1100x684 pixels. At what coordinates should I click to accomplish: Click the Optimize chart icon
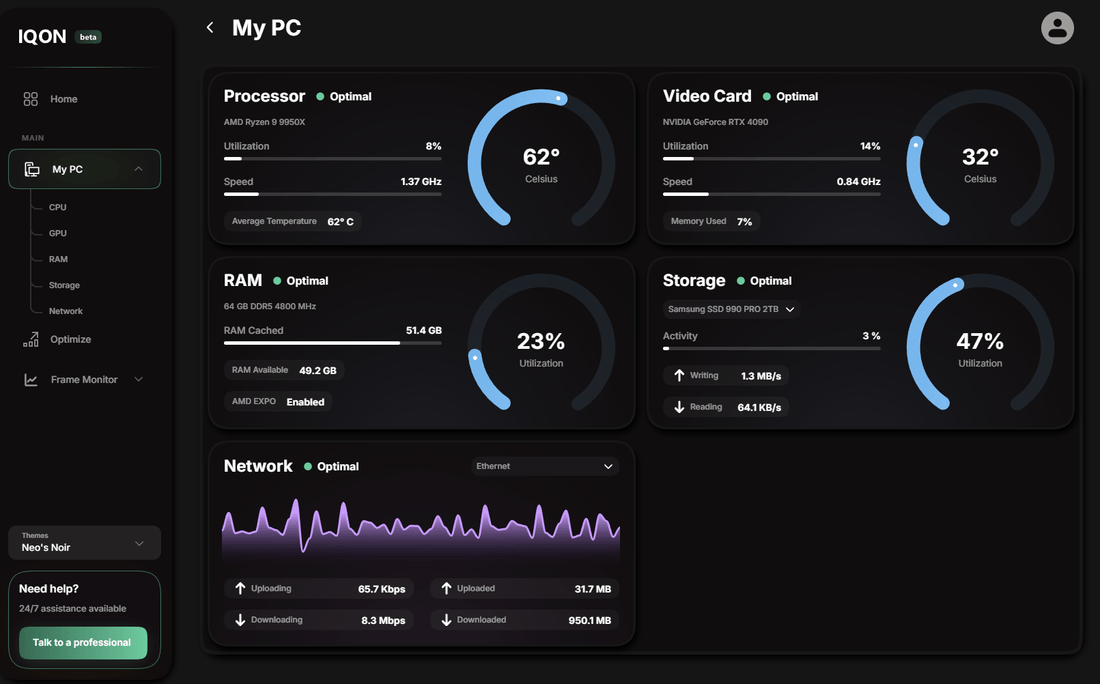[31, 340]
